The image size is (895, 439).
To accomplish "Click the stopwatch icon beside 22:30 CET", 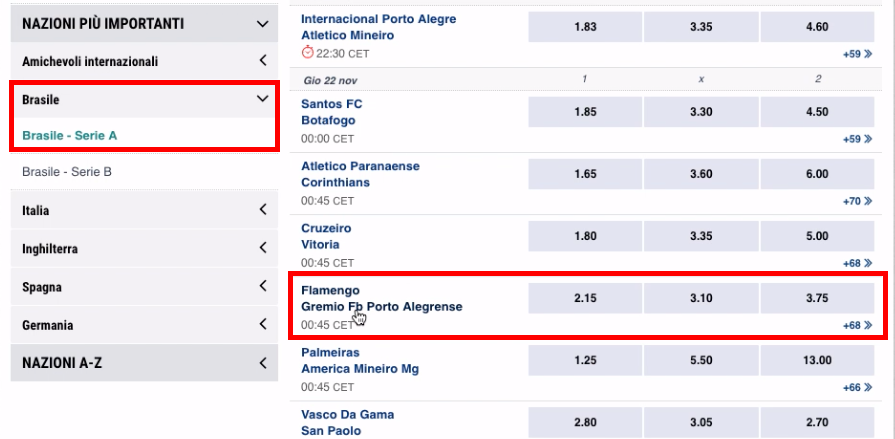I will click(x=308, y=53).
